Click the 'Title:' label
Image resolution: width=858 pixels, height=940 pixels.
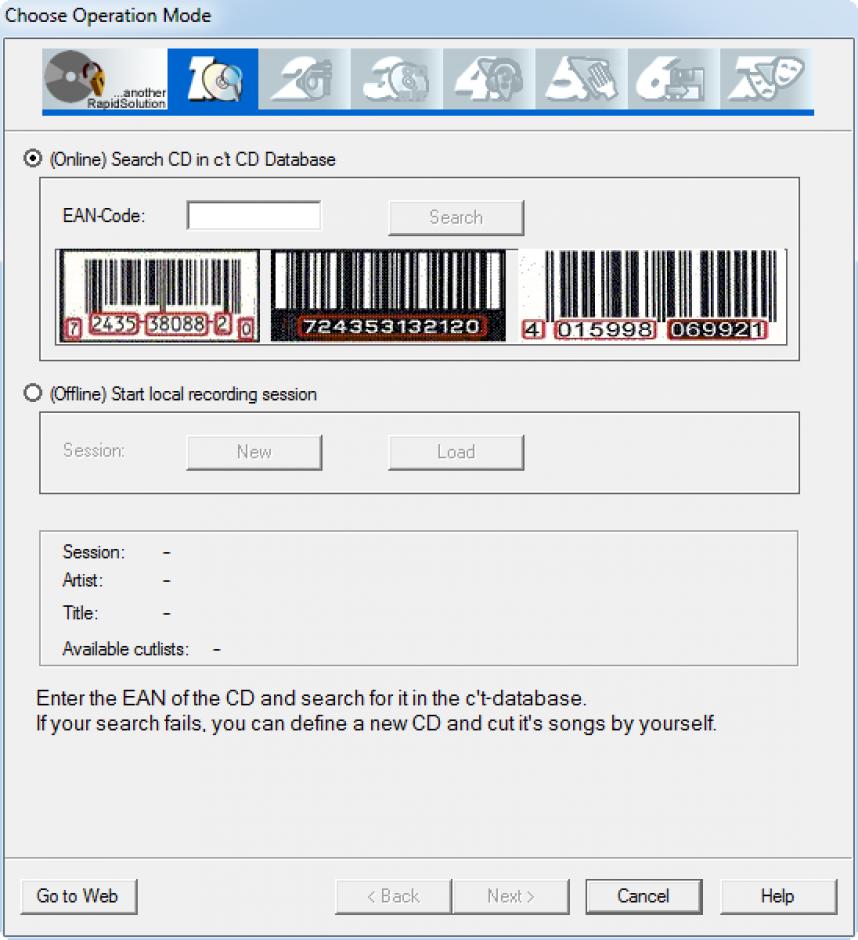tap(80, 613)
